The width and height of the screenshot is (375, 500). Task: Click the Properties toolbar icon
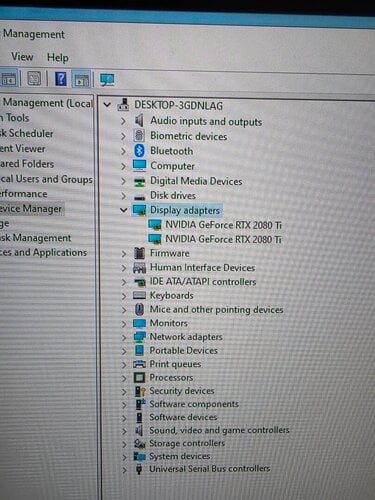point(34,79)
